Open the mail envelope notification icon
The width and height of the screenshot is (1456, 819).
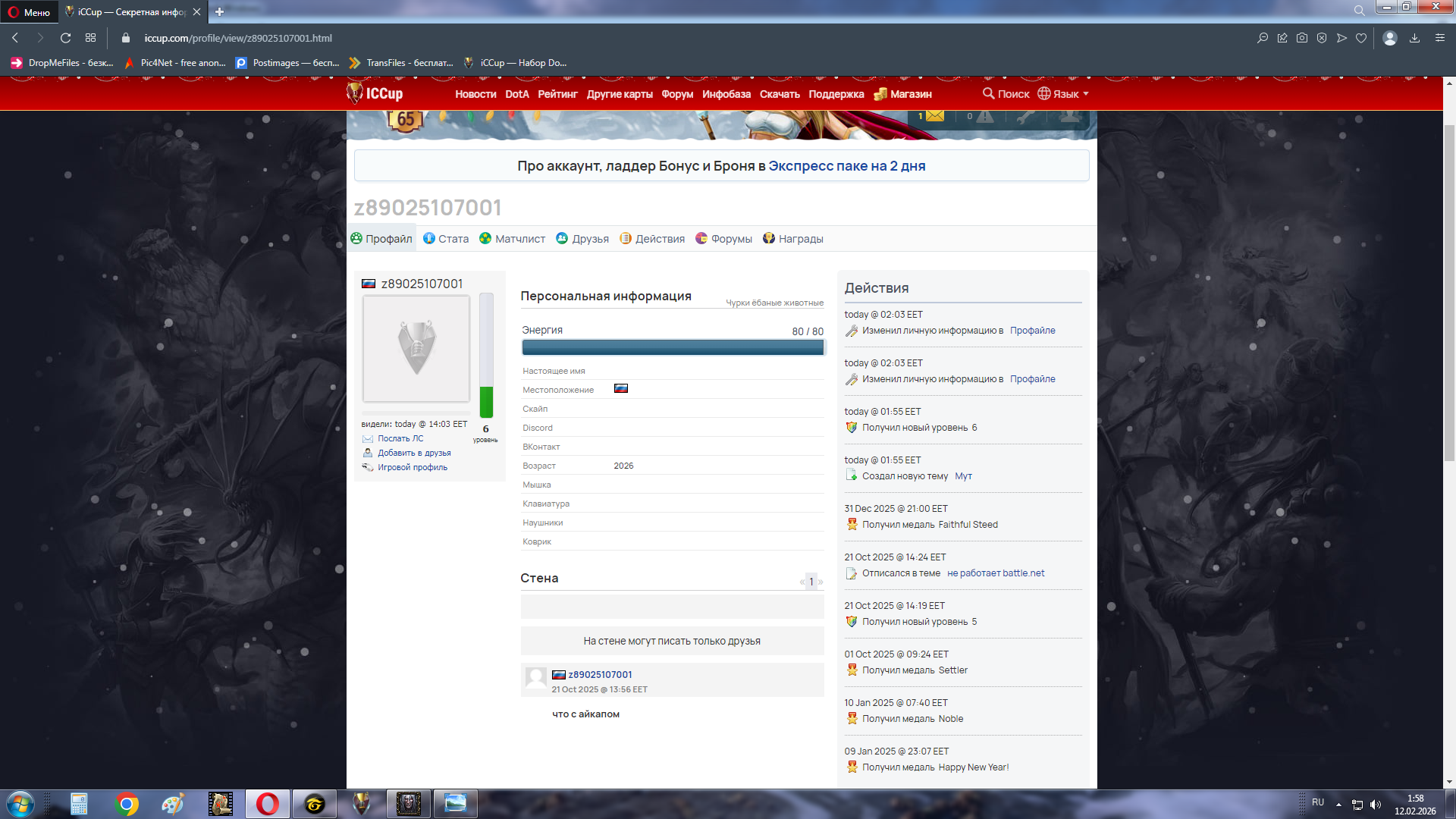934,116
